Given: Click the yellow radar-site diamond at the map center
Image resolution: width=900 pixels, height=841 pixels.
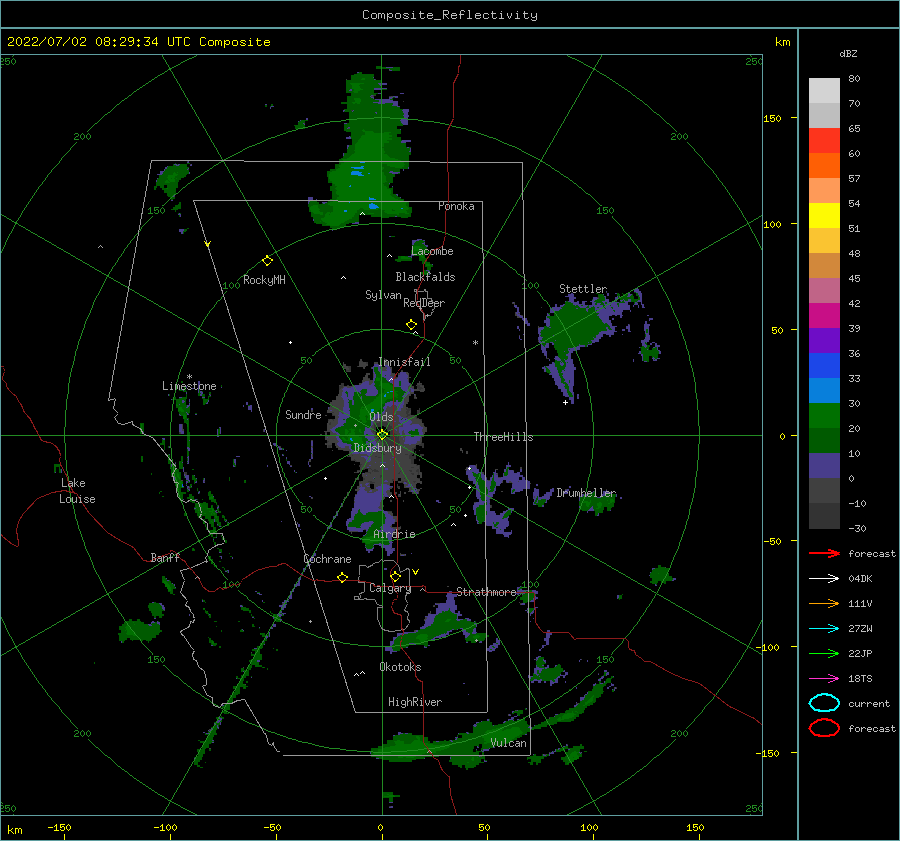Looking at the screenshot, I should [x=382, y=435].
